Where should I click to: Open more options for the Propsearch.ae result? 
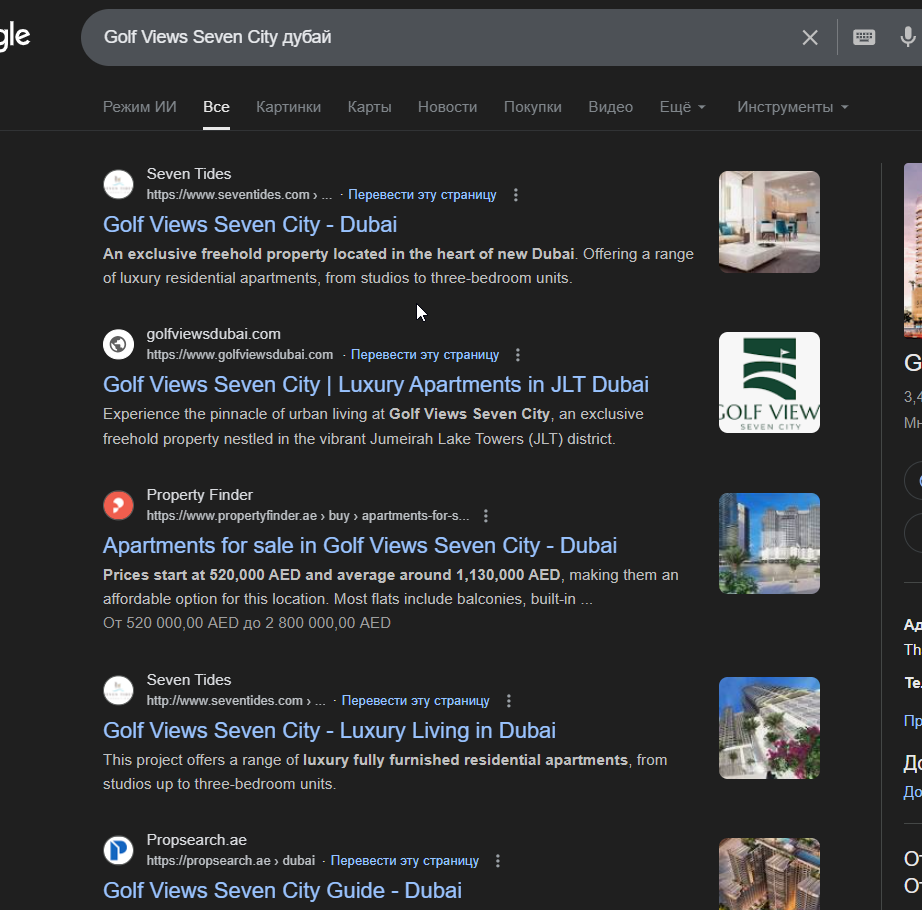(498, 861)
